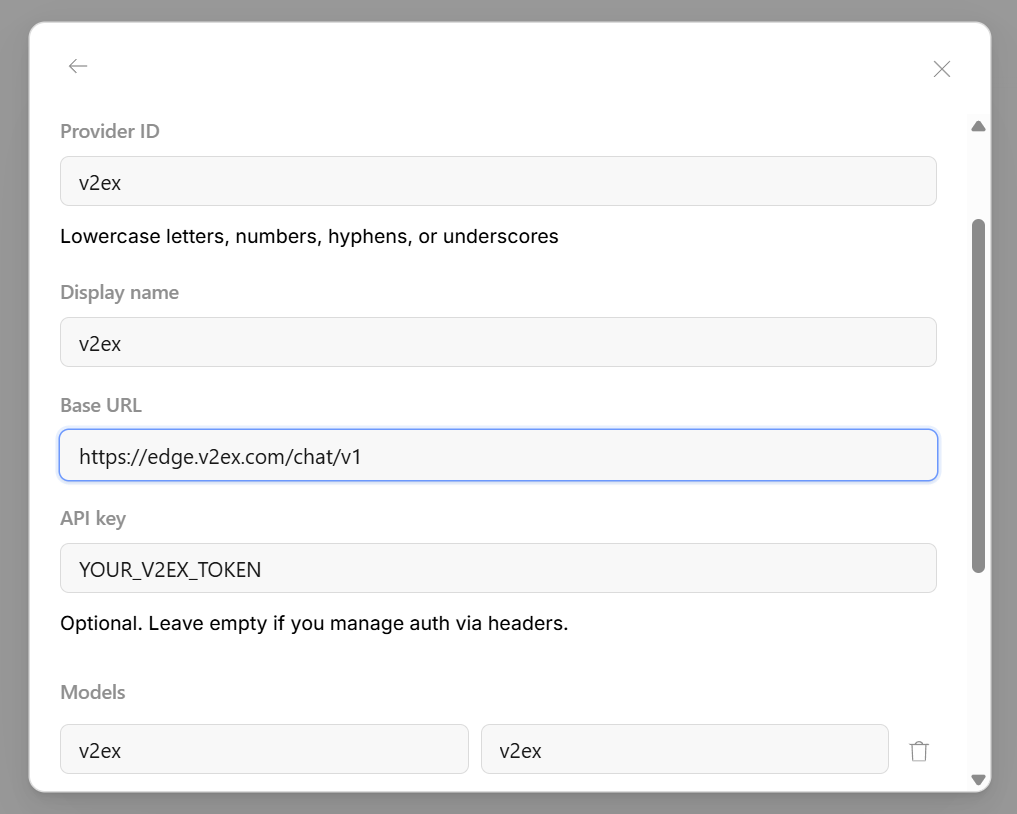Screen dimensions: 1017x814
Task: Click into the Base URL field
Action: [x=498, y=455]
